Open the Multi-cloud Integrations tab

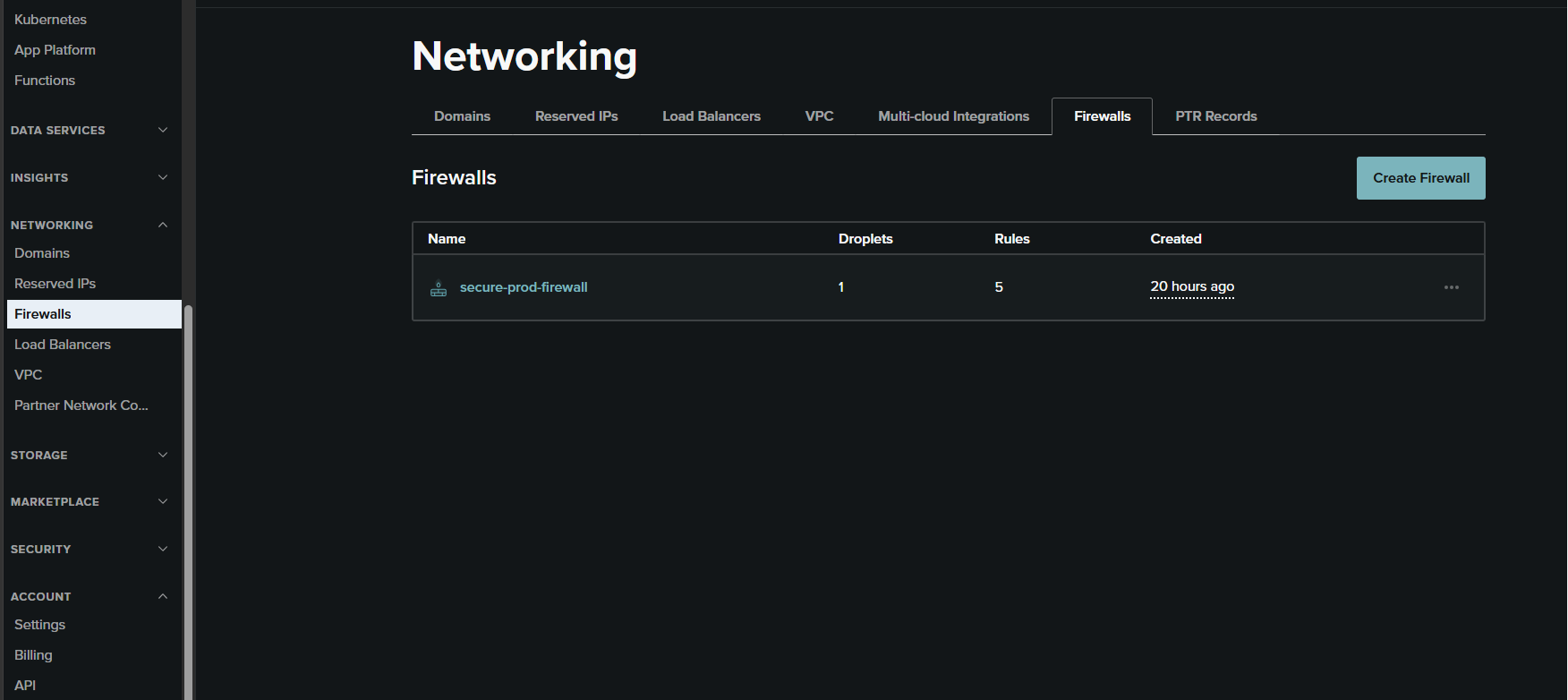pyautogui.click(x=953, y=116)
